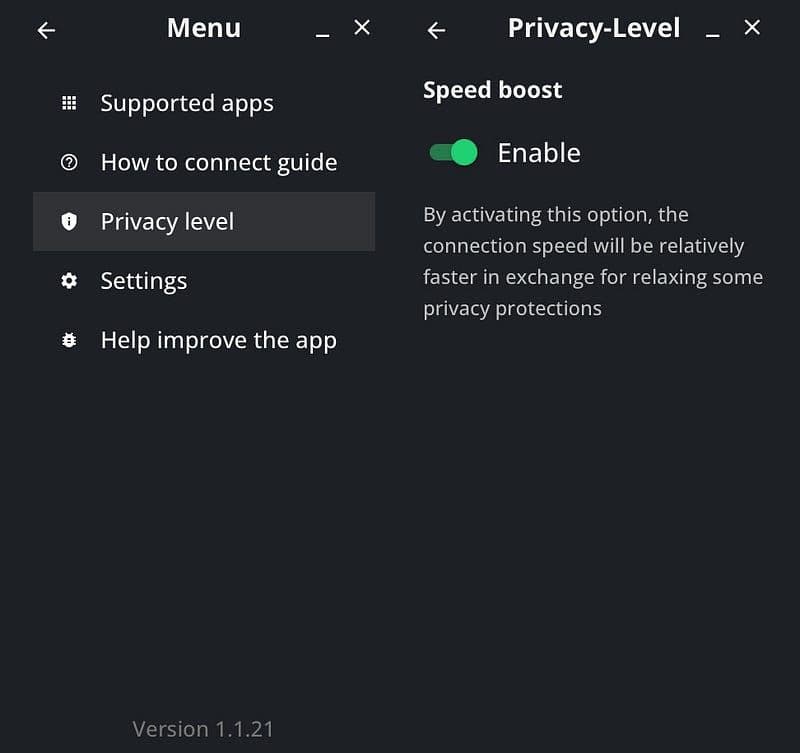Click the bug icon beside Help improve

[69, 340]
